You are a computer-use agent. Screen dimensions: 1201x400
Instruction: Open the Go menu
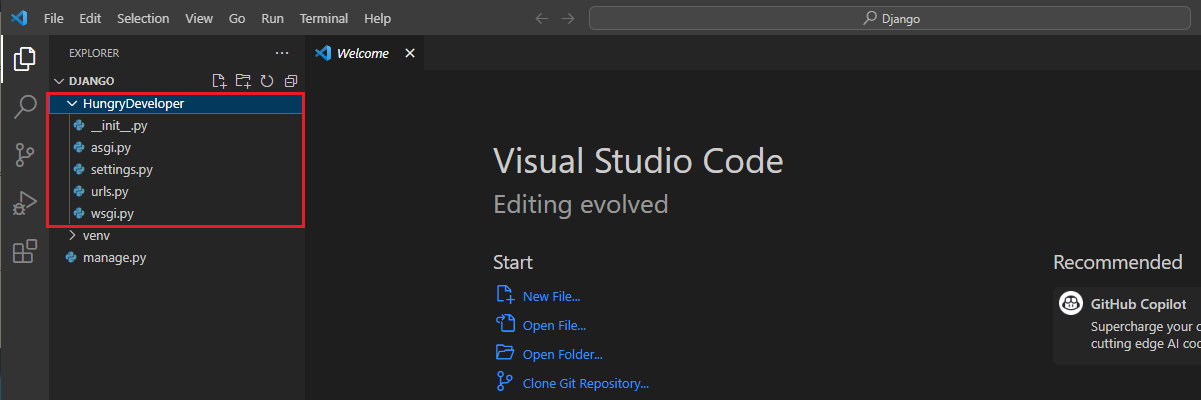coord(237,18)
